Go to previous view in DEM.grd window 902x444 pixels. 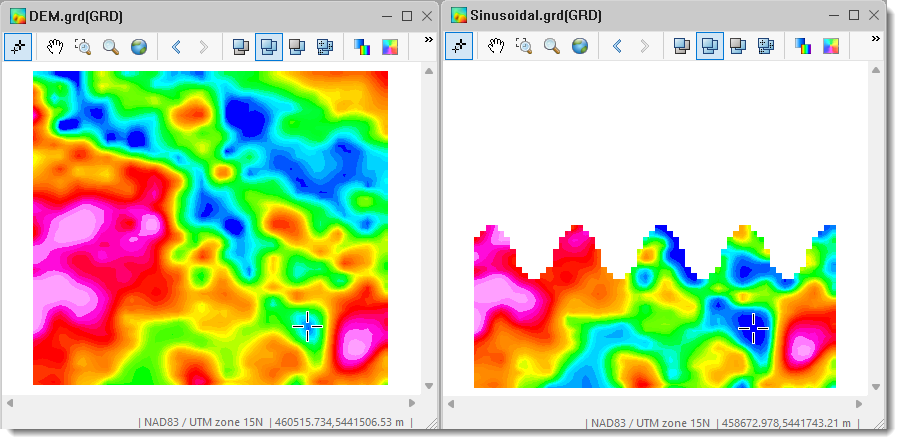tap(176, 47)
